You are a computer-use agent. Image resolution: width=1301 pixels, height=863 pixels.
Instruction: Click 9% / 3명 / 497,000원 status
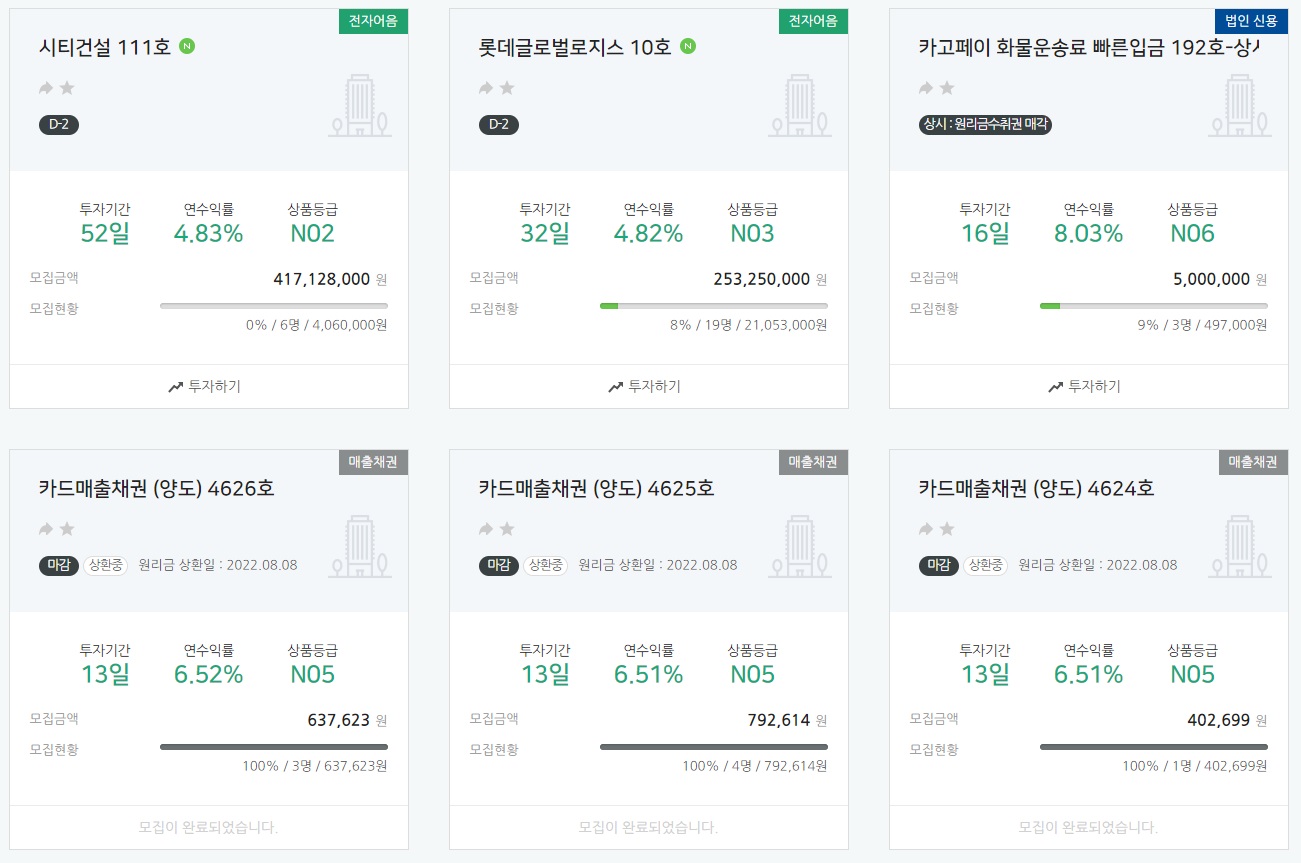(1202, 325)
